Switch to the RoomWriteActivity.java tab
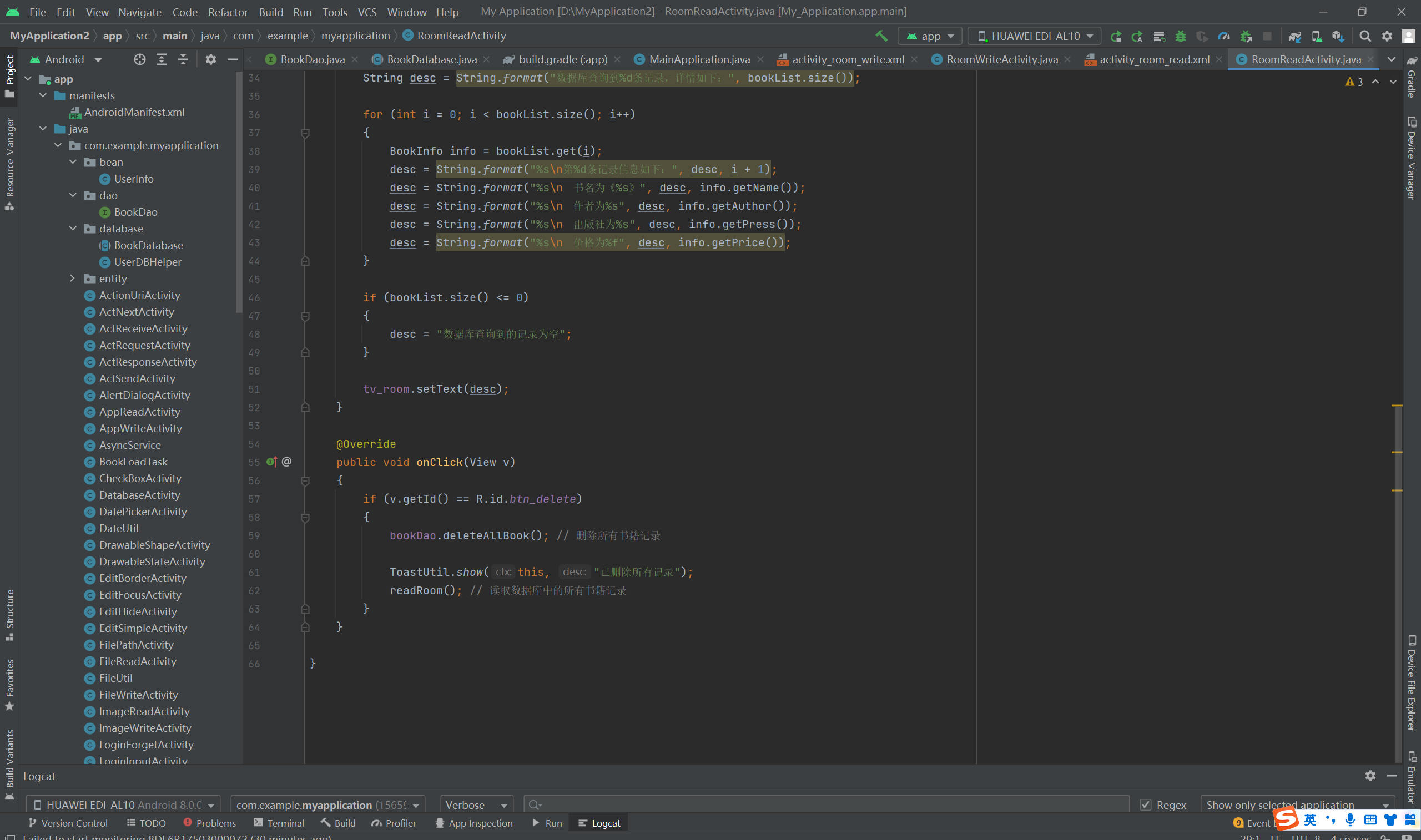 point(1001,59)
